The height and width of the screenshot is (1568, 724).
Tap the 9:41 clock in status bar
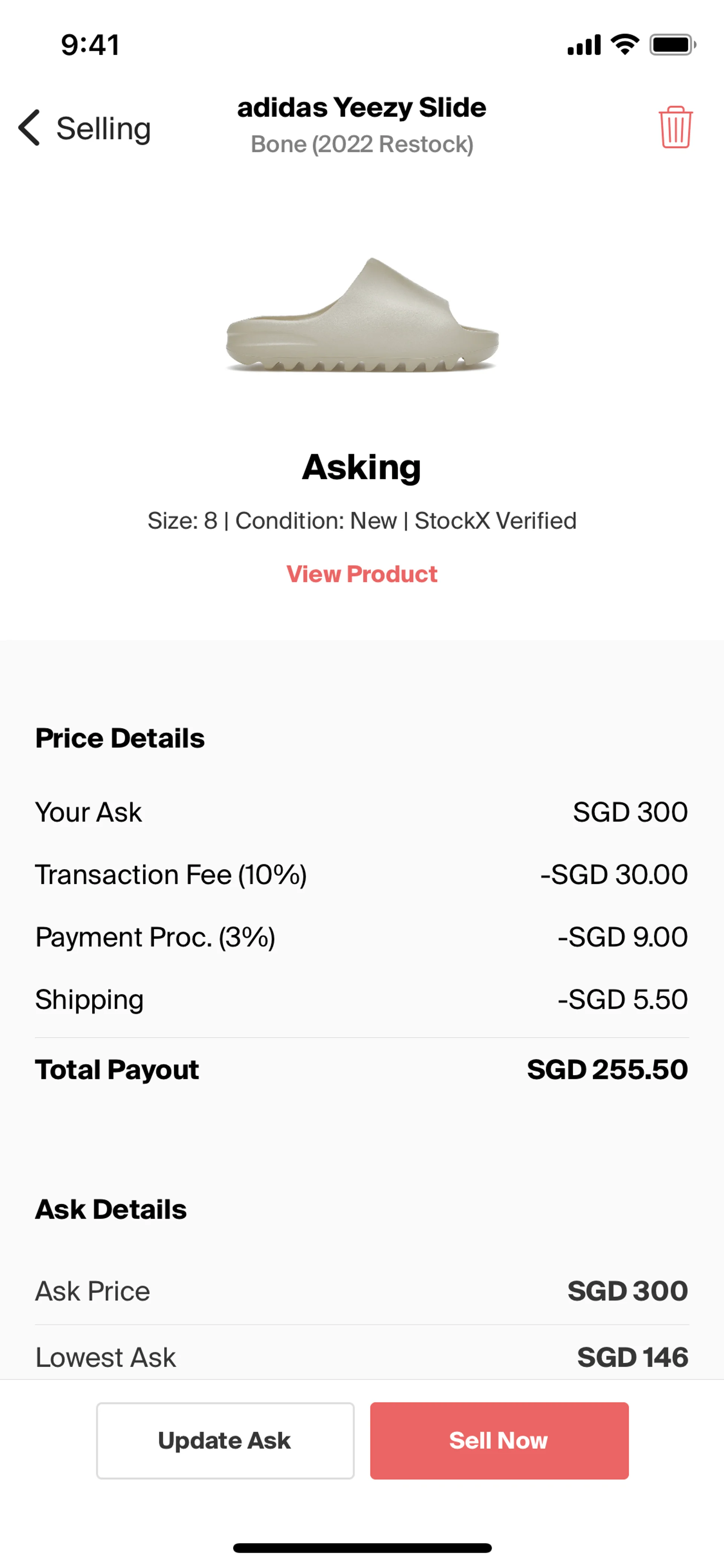point(90,45)
